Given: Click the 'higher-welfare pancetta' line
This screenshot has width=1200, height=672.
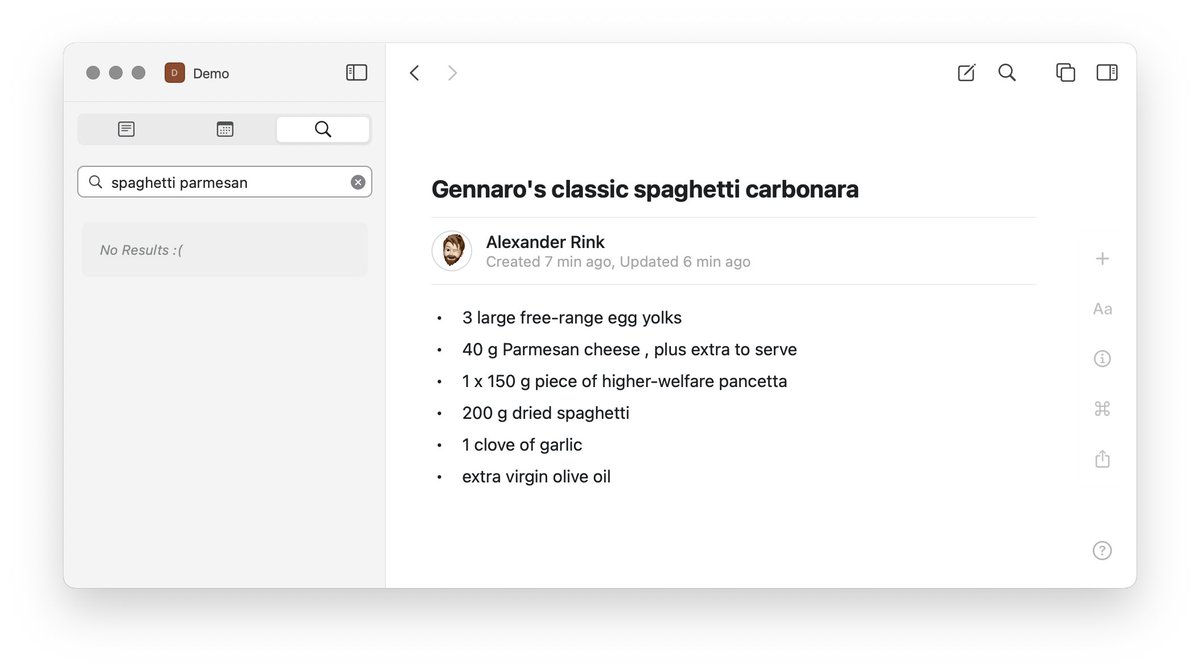Looking at the screenshot, I should (x=625, y=382).
